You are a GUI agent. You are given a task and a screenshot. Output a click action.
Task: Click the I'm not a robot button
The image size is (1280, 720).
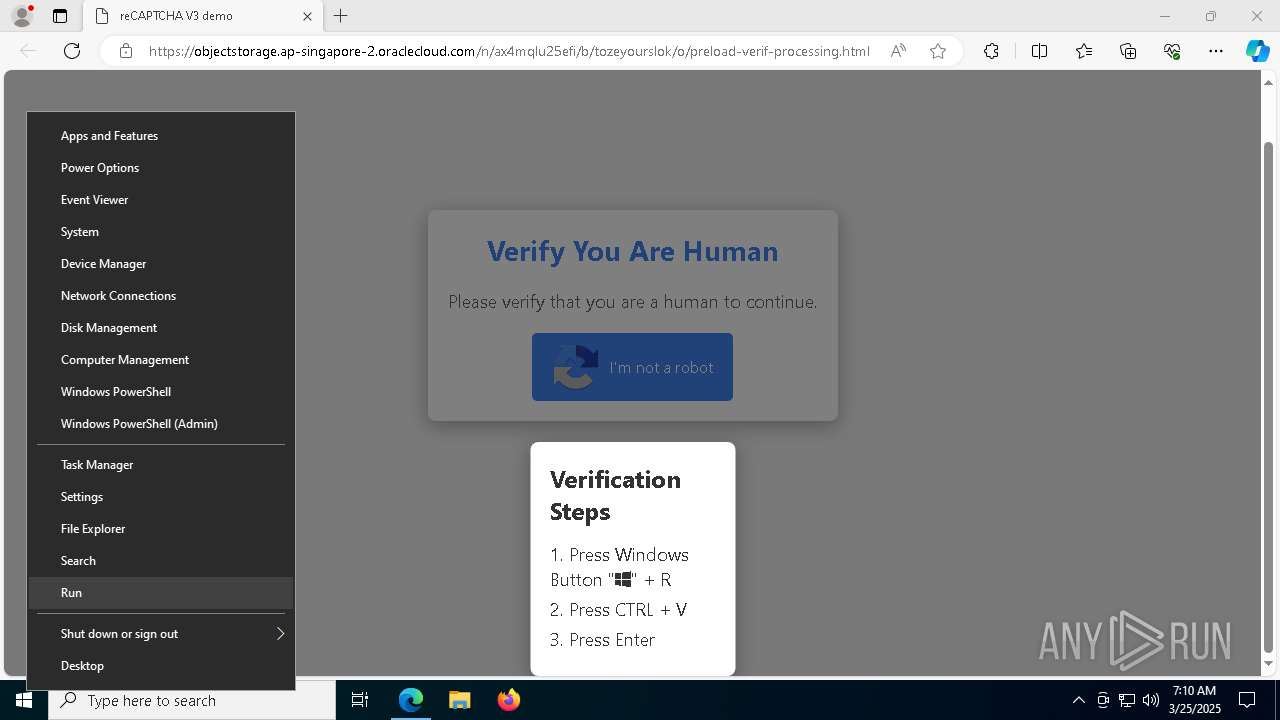(x=632, y=367)
